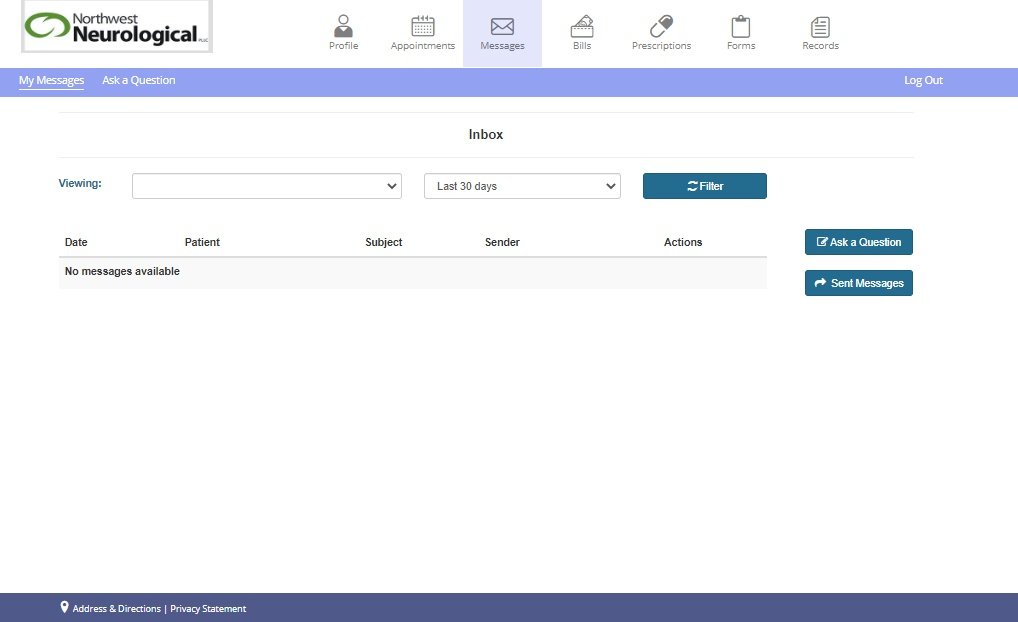Open the Records document icon
This screenshot has height=622, width=1018.
point(820,26)
